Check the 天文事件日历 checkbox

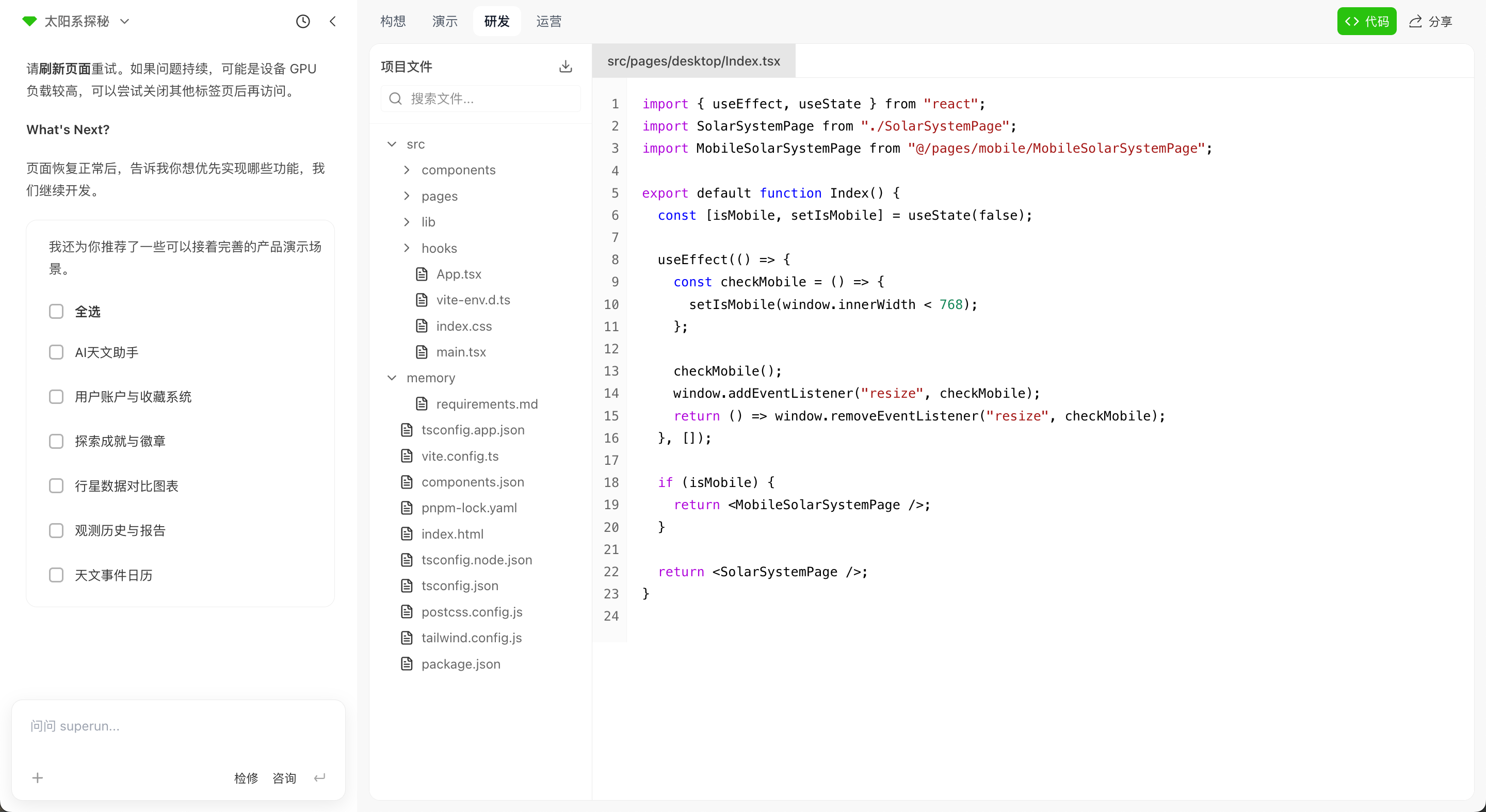[56, 575]
